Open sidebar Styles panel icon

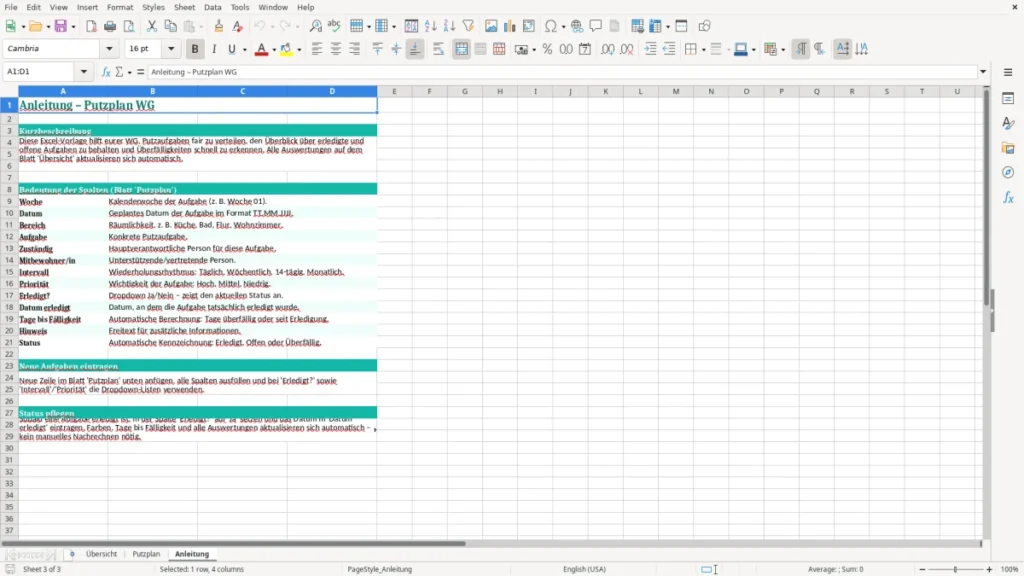1008,123
